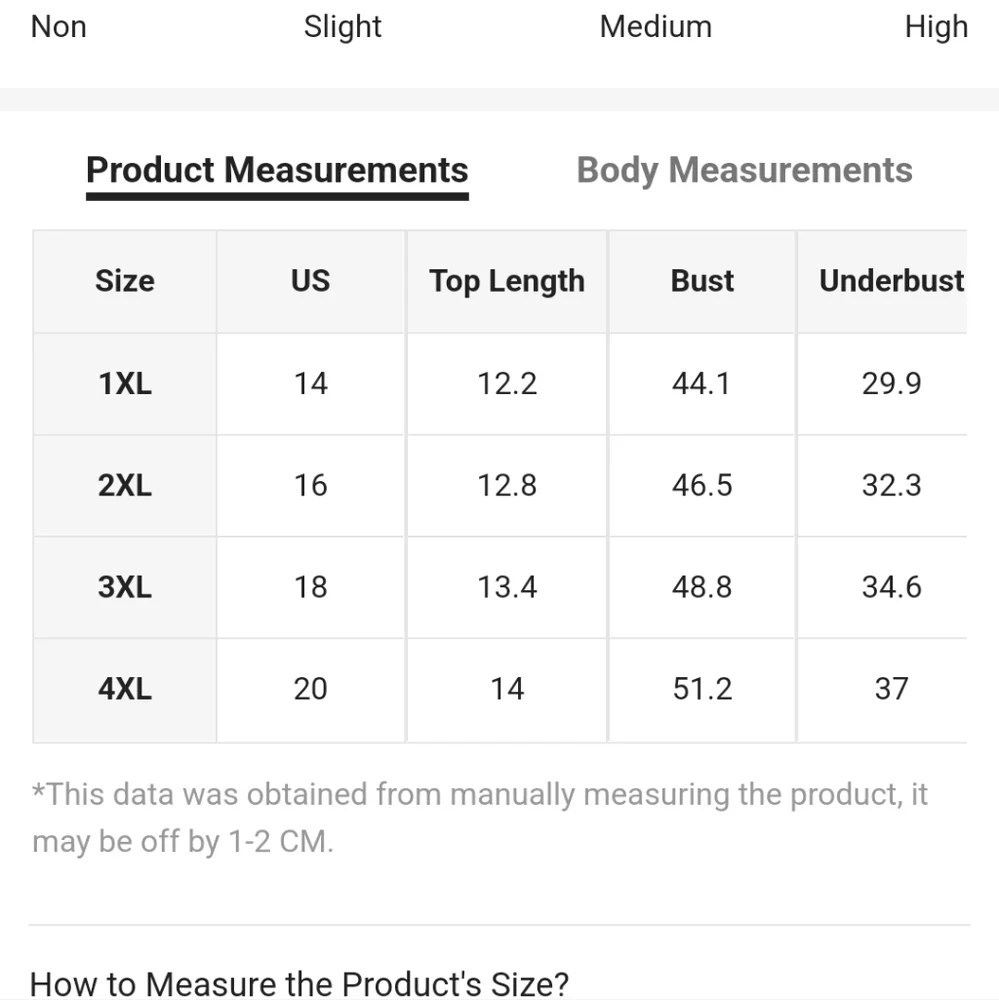Click the 51.2 bust value cell

tap(702, 690)
